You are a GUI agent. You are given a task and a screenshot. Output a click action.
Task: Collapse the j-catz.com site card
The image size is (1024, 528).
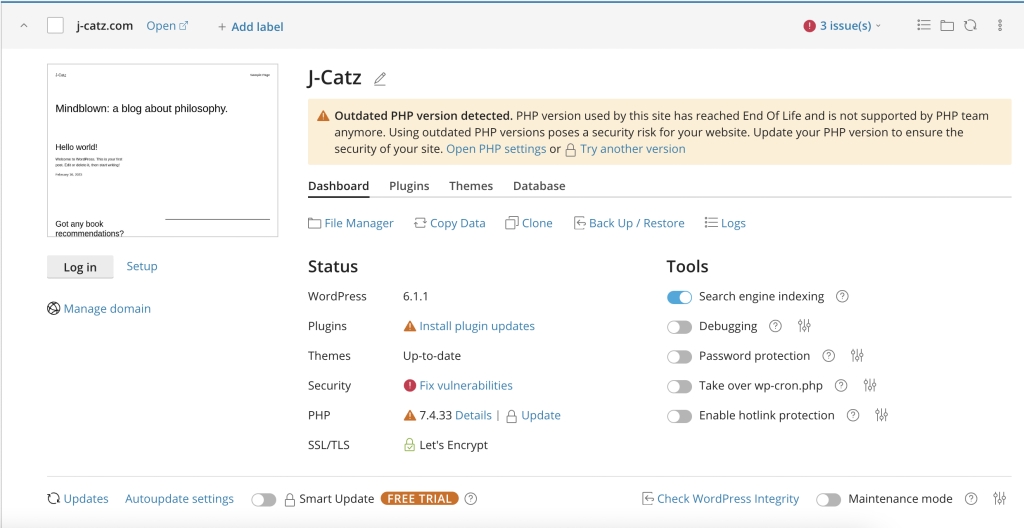tap(24, 26)
